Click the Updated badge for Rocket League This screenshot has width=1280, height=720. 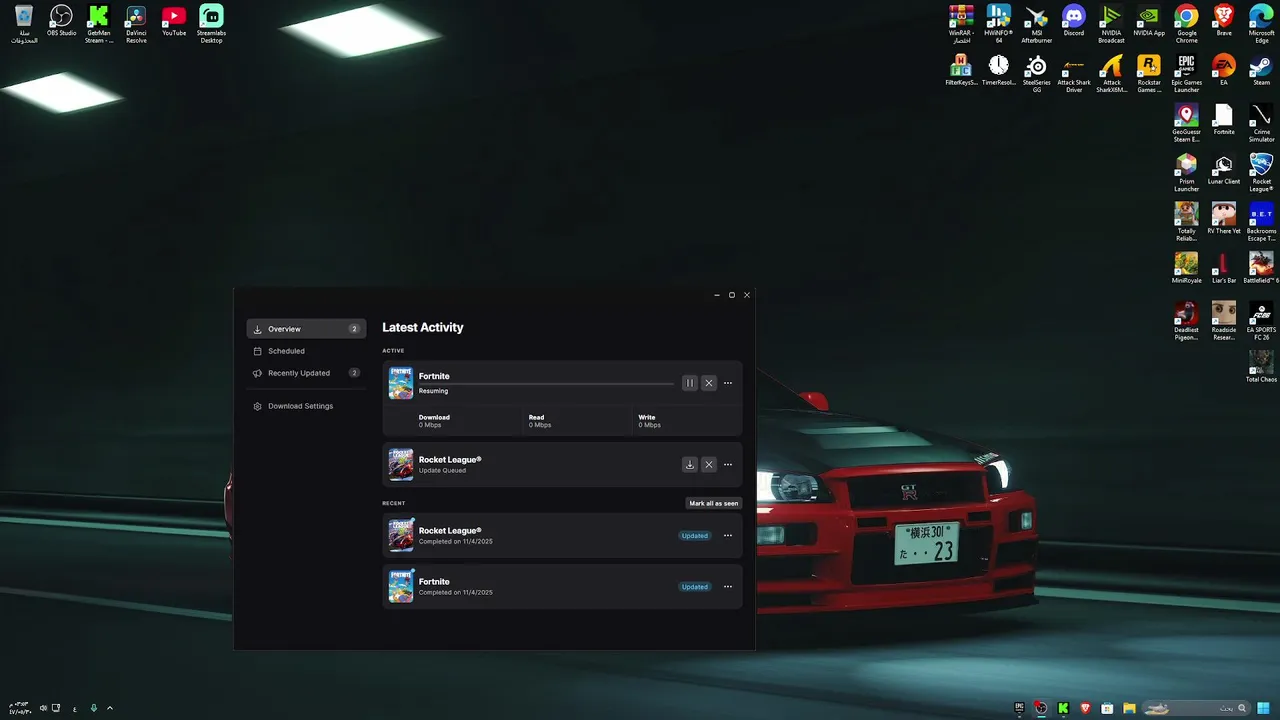[695, 535]
